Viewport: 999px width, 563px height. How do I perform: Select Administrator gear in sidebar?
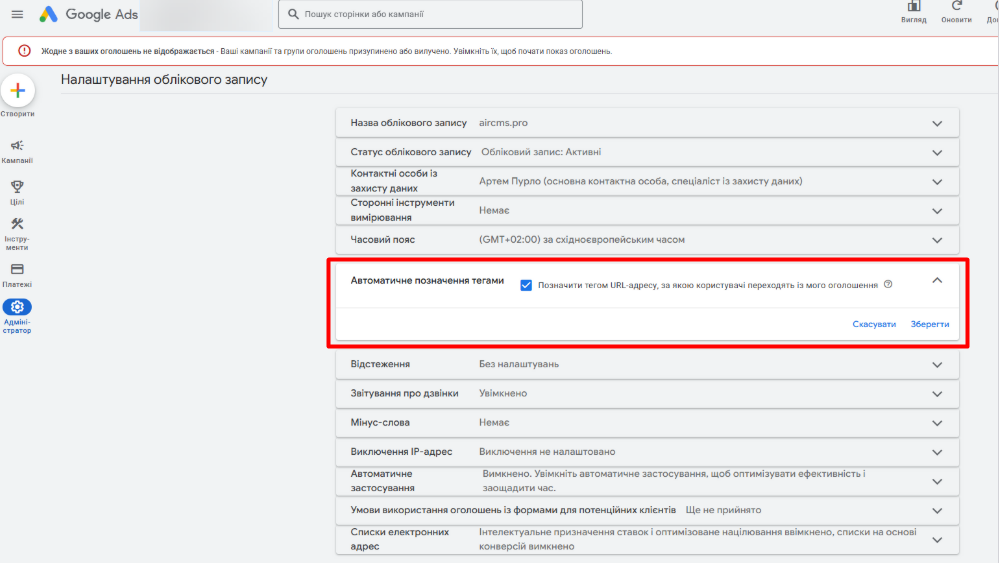[17, 307]
